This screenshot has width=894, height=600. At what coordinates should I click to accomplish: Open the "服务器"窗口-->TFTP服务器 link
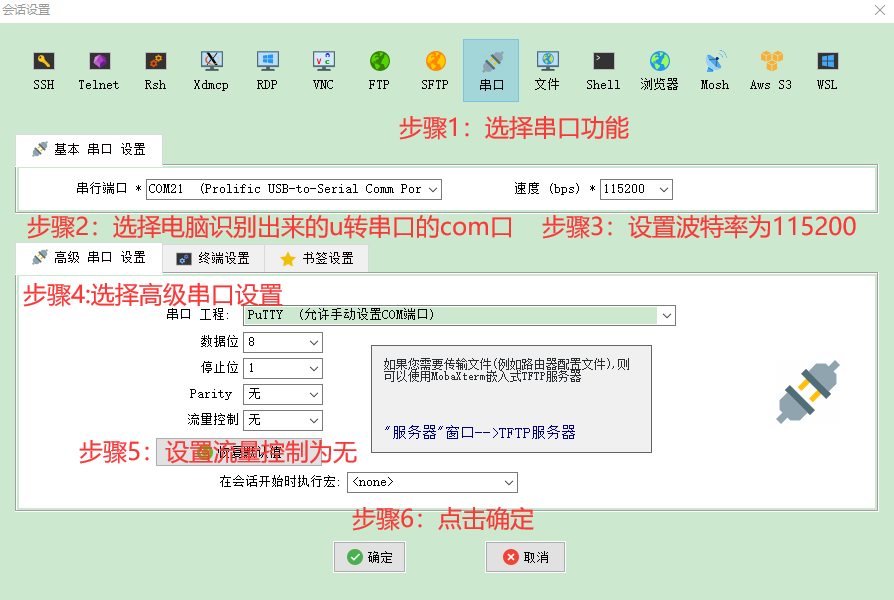point(480,433)
